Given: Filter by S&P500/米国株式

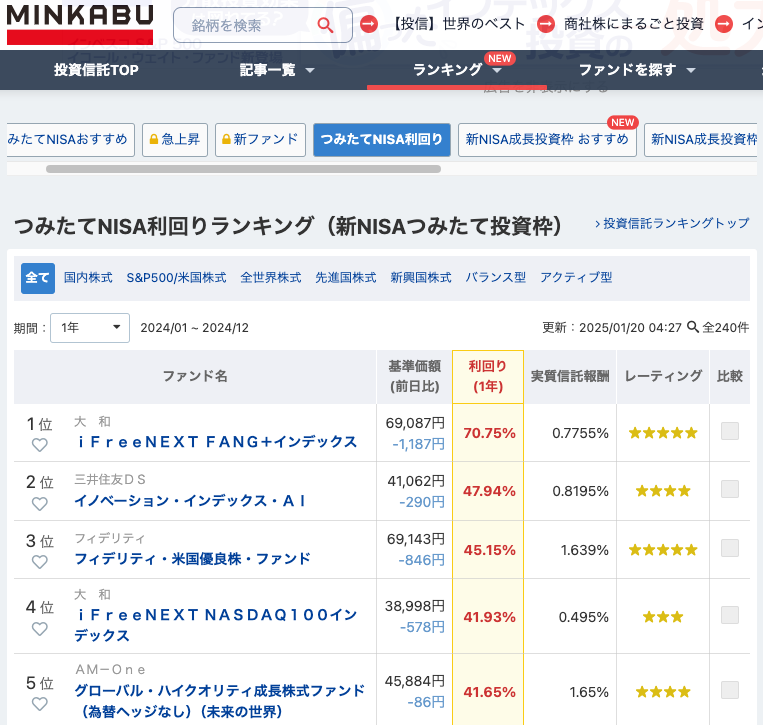Looking at the screenshot, I should [x=176, y=278].
